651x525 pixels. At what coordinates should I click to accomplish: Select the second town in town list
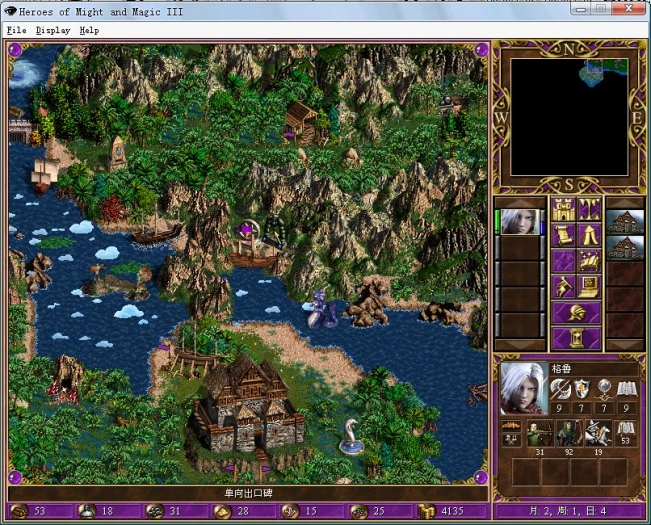[x=625, y=248]
